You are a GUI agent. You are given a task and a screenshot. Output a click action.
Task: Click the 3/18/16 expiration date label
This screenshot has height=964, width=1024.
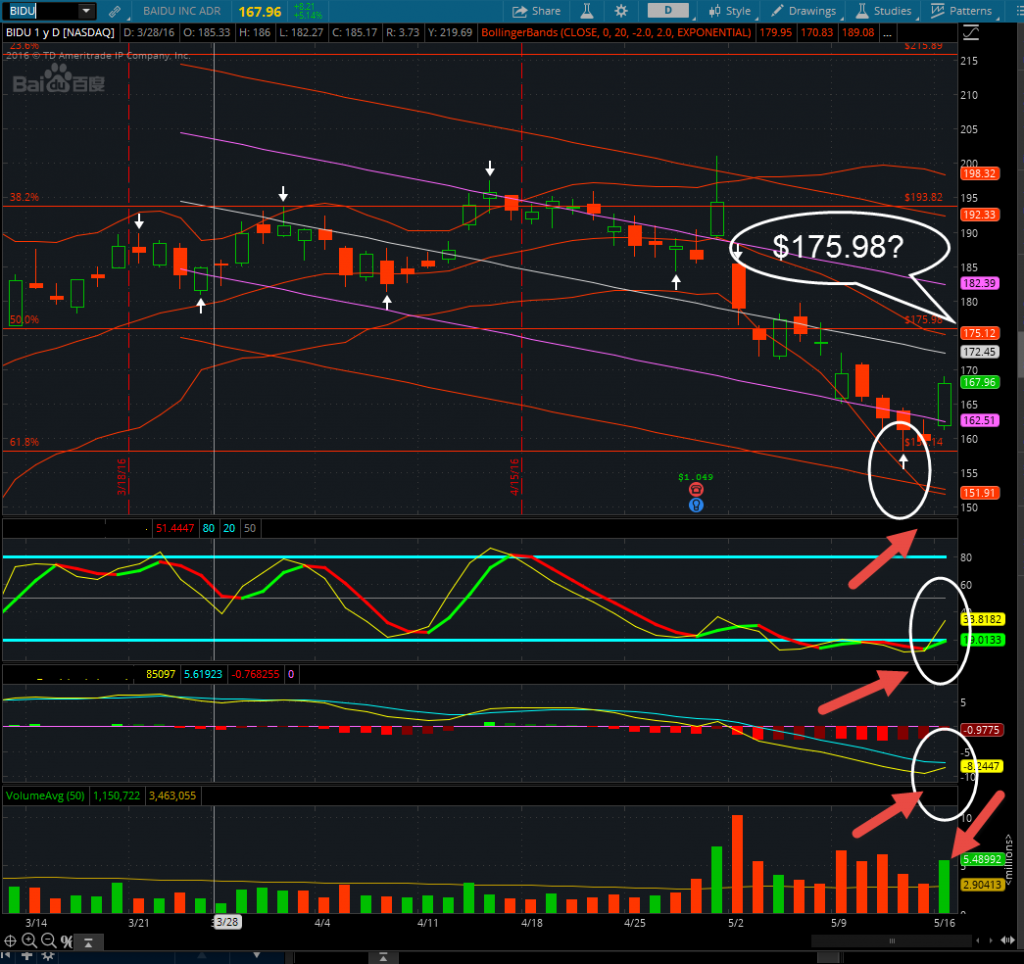tap(121, 476)
